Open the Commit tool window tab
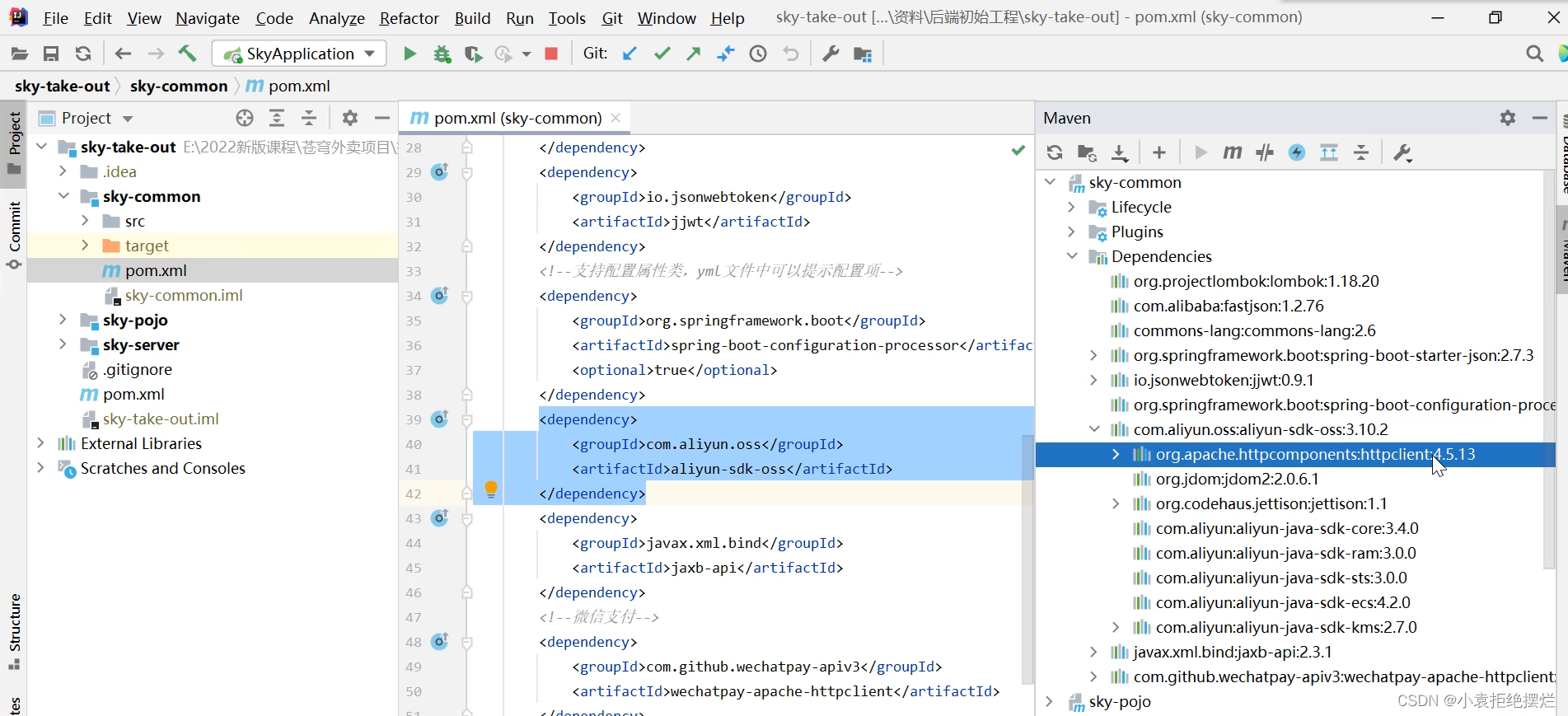Image resolution: width=1568 pixels, height=716 pixels. [x=14, y=235]
